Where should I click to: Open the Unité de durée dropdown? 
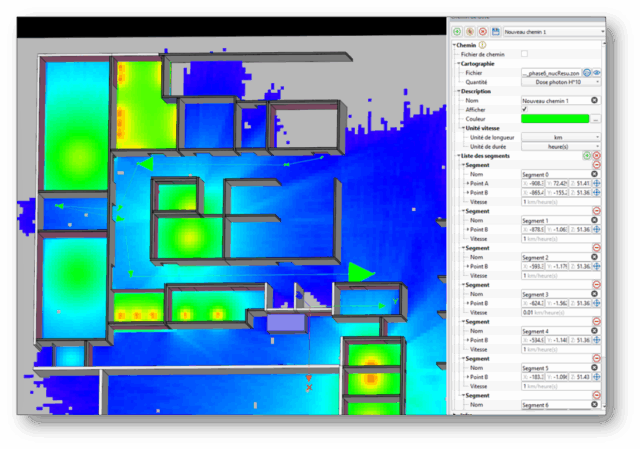[561, 146]
